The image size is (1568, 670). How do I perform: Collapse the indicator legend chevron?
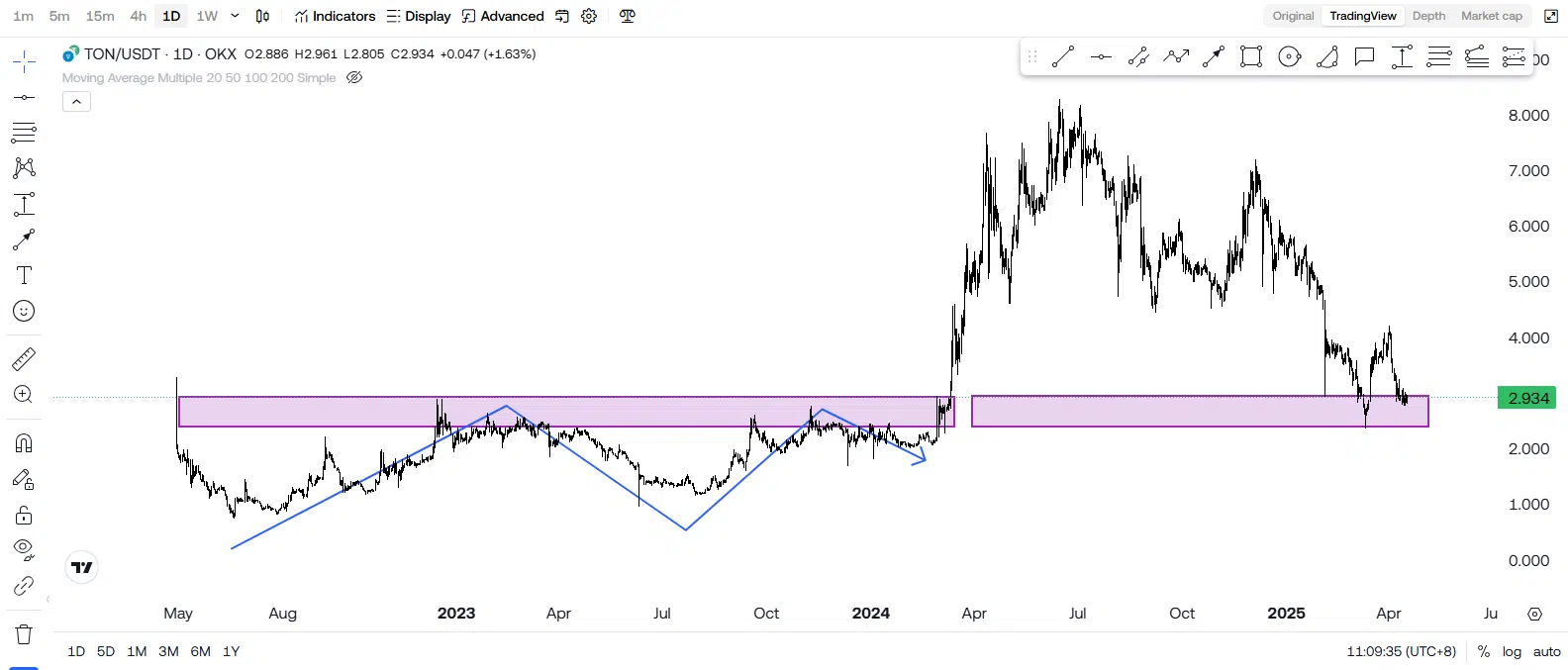coord(76,101)
